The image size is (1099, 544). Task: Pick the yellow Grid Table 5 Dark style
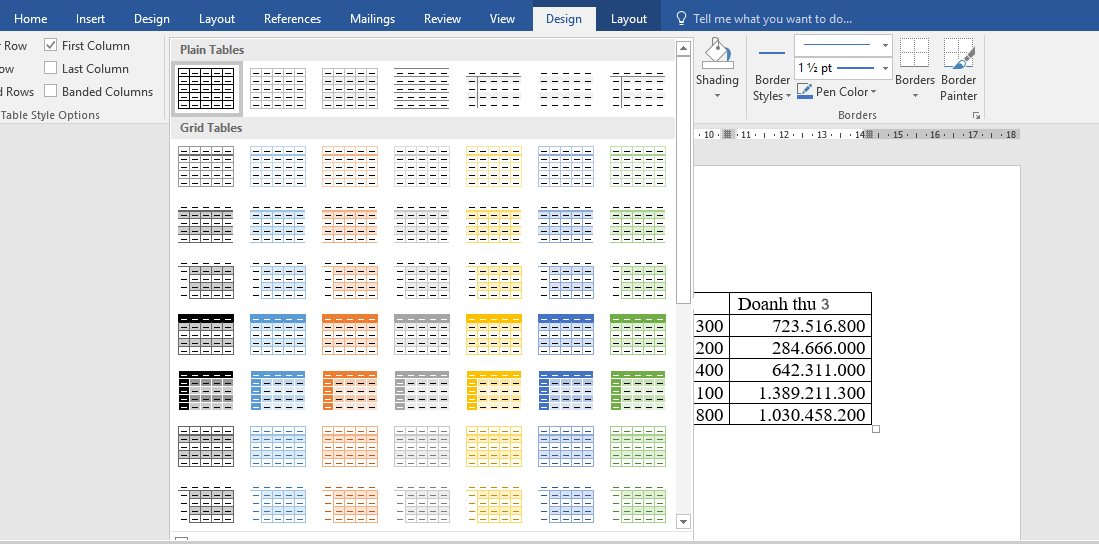coord(493,390)
